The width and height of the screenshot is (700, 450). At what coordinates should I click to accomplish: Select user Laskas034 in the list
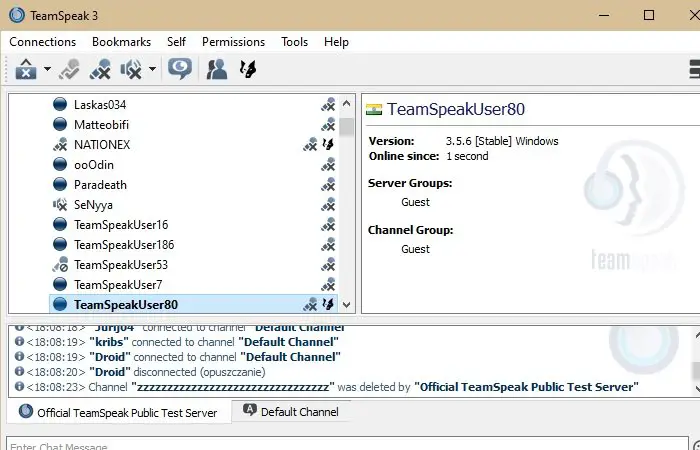tap(100, 104)
